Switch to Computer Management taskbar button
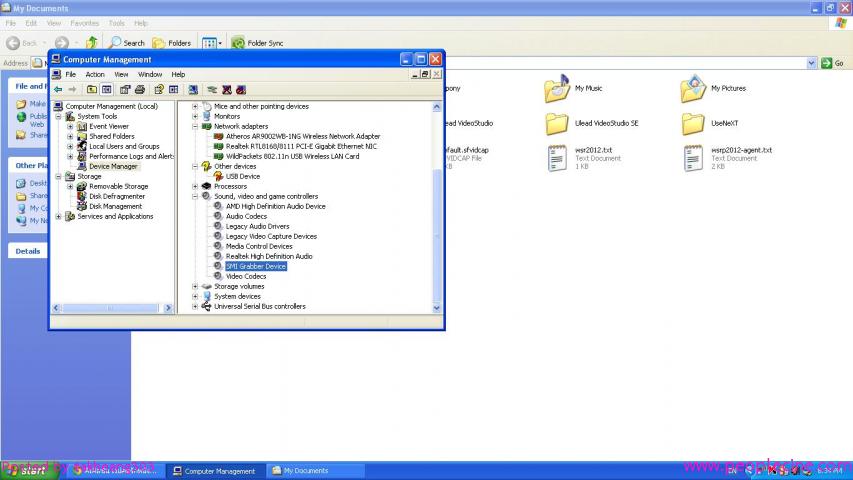The image size is (853, 480). pos(214,471)
